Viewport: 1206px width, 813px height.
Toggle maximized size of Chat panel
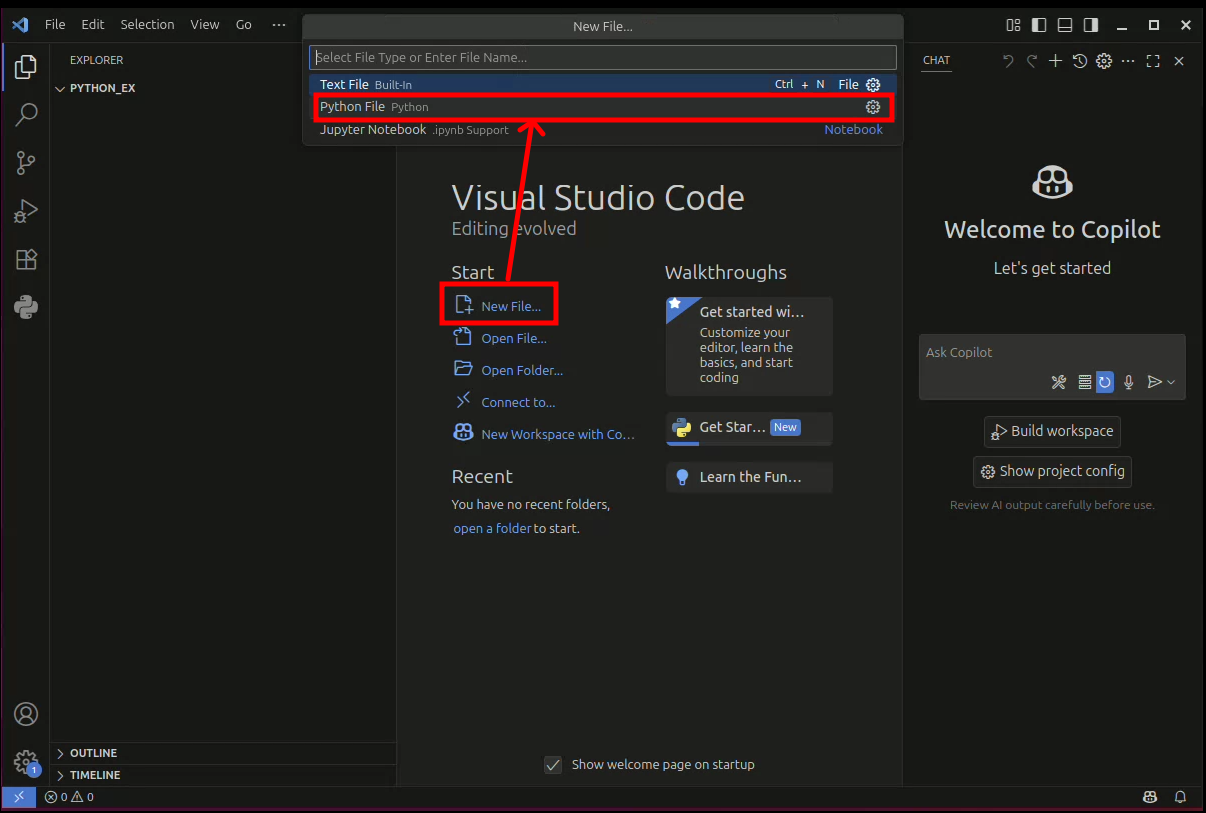[x=1153, y=61]
